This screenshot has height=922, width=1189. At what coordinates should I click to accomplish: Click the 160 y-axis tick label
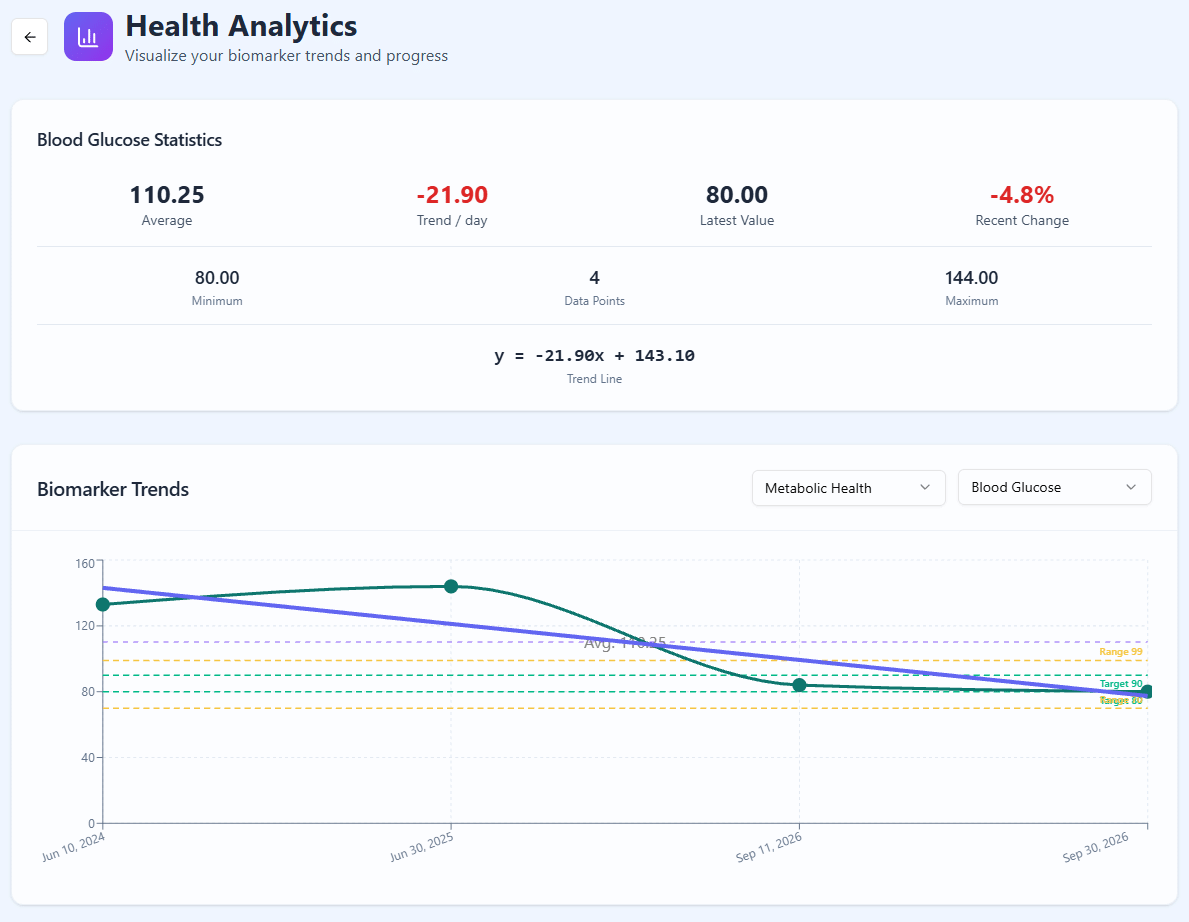tap(85, 563)
